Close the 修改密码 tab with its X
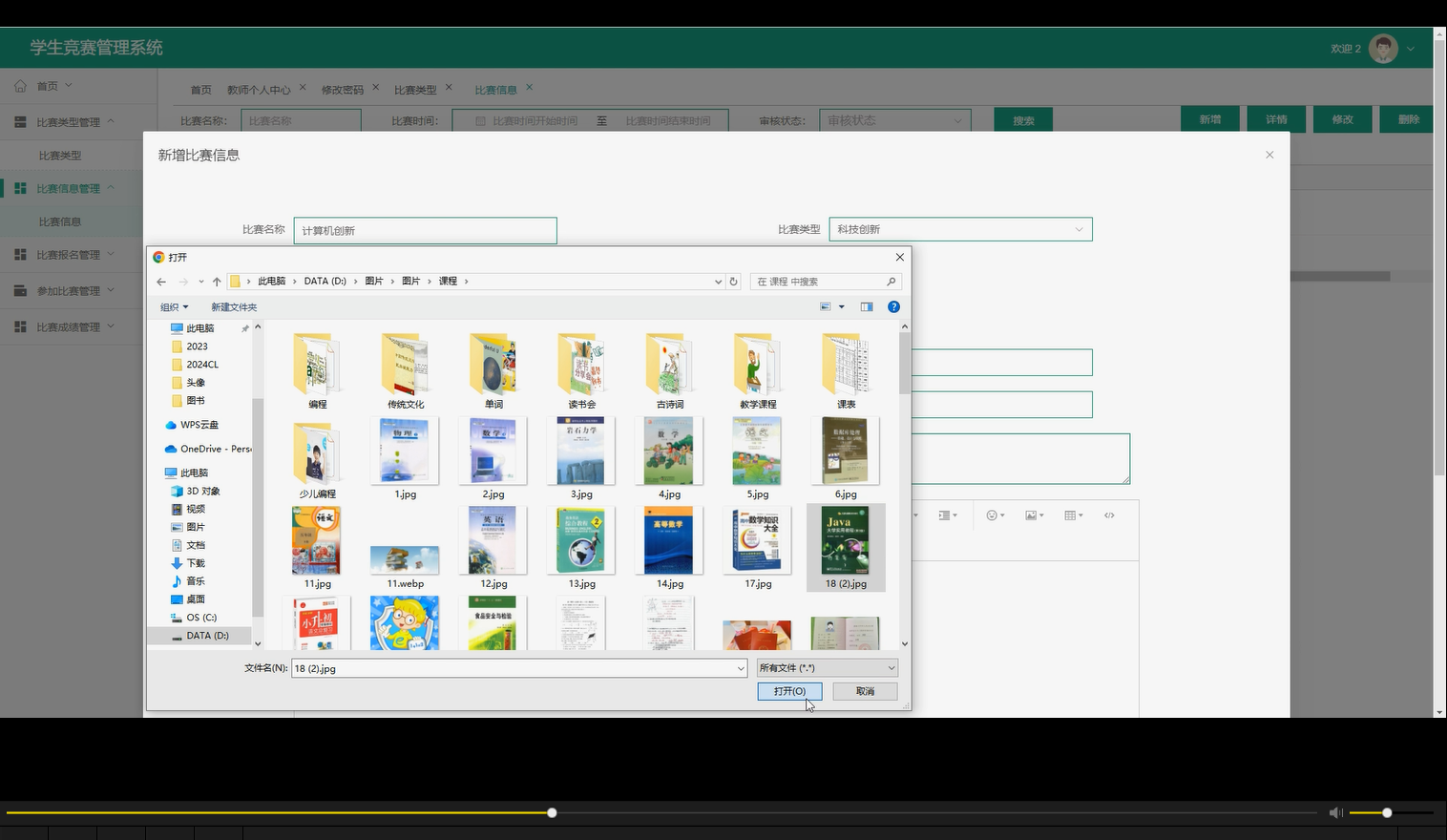This screenshot has height=840, width=1447. point(375,87)
